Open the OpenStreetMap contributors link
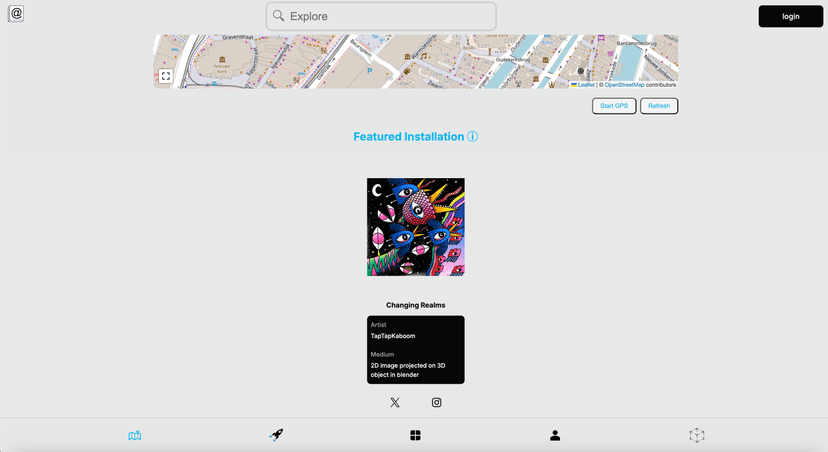Viewport: 828px width, 452px height. [x=624, y=85]
